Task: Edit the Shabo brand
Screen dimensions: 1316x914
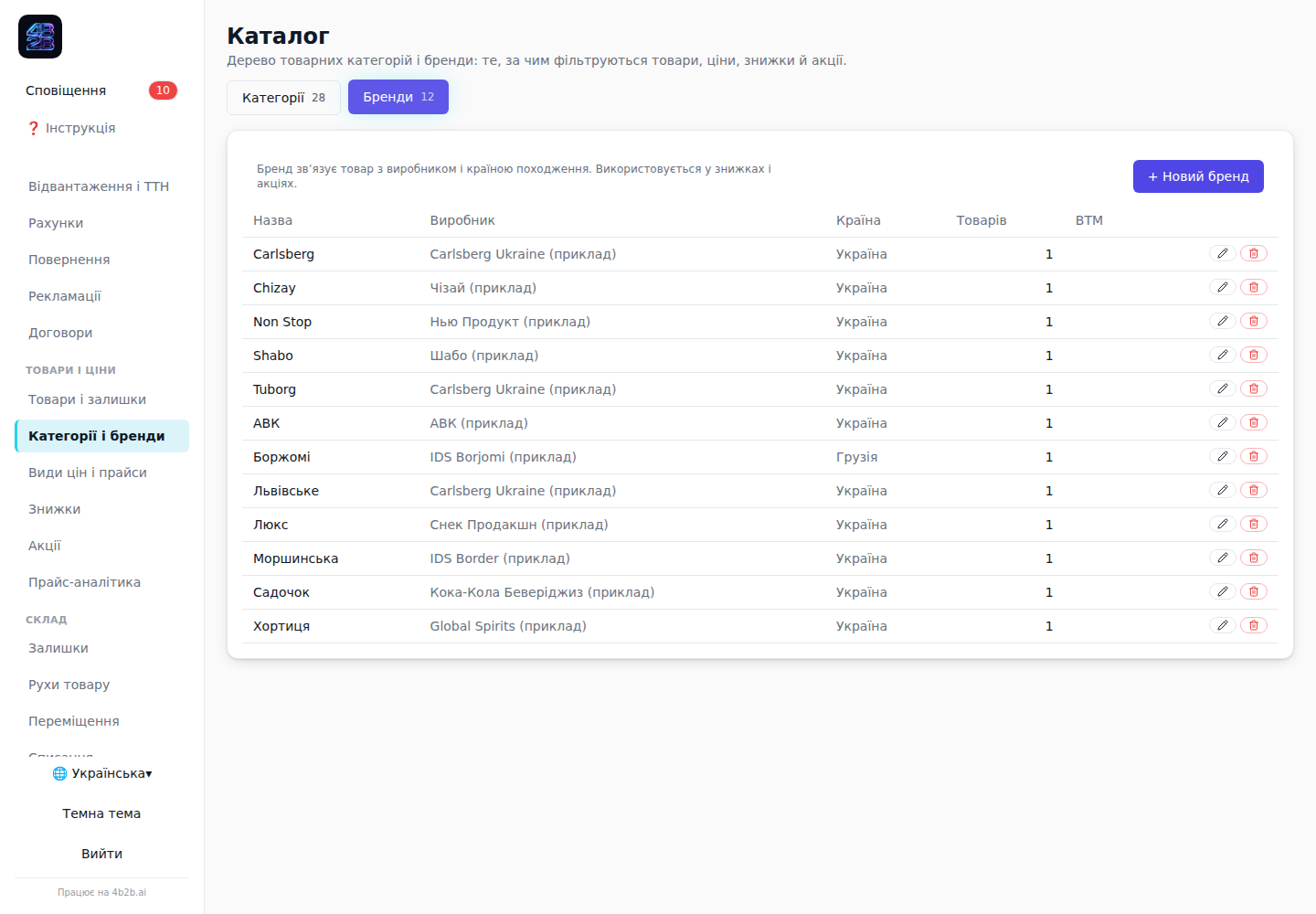Action: [x=1222, y=355]
